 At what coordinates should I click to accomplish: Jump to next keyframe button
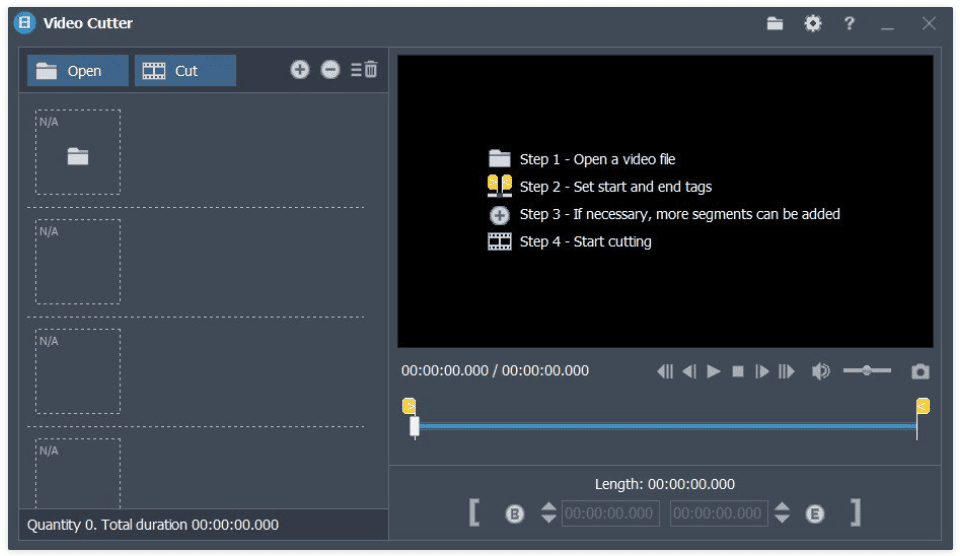[786, 372]
